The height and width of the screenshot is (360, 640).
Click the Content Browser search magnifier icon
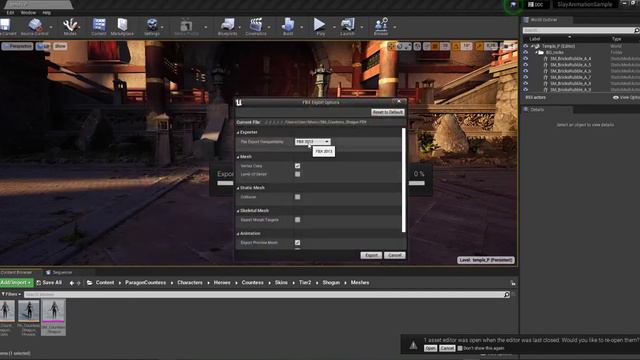coord(507,294)
